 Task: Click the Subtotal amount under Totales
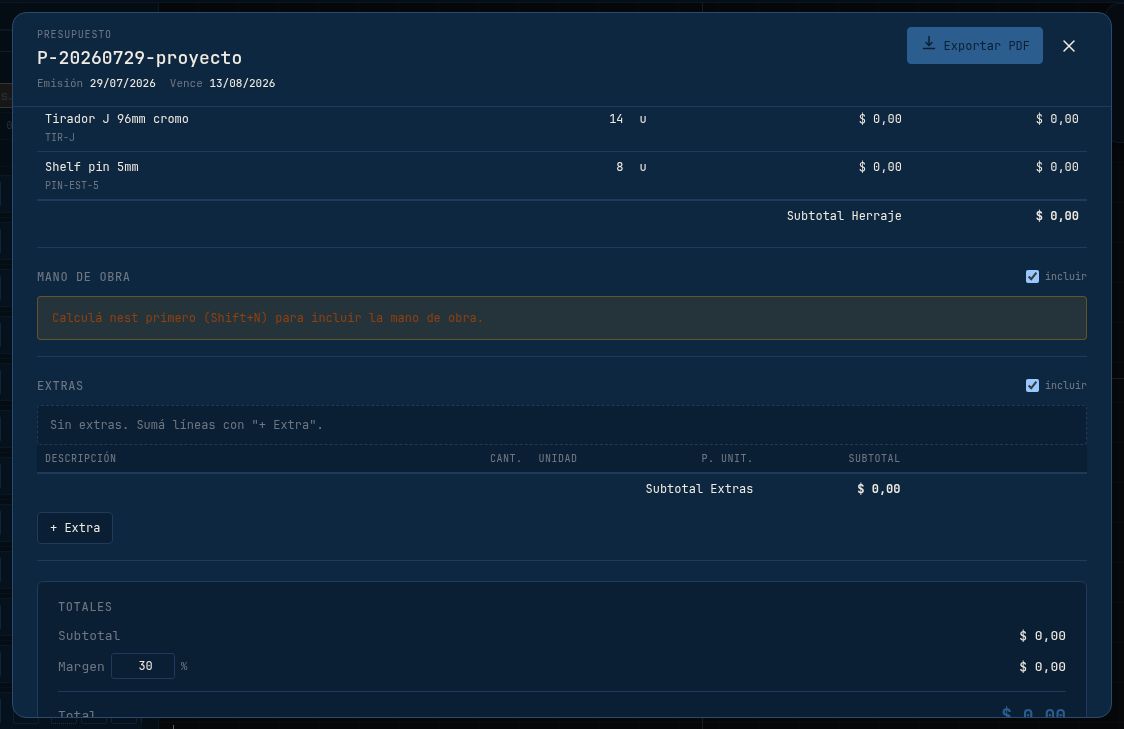tap(1042, 636)
